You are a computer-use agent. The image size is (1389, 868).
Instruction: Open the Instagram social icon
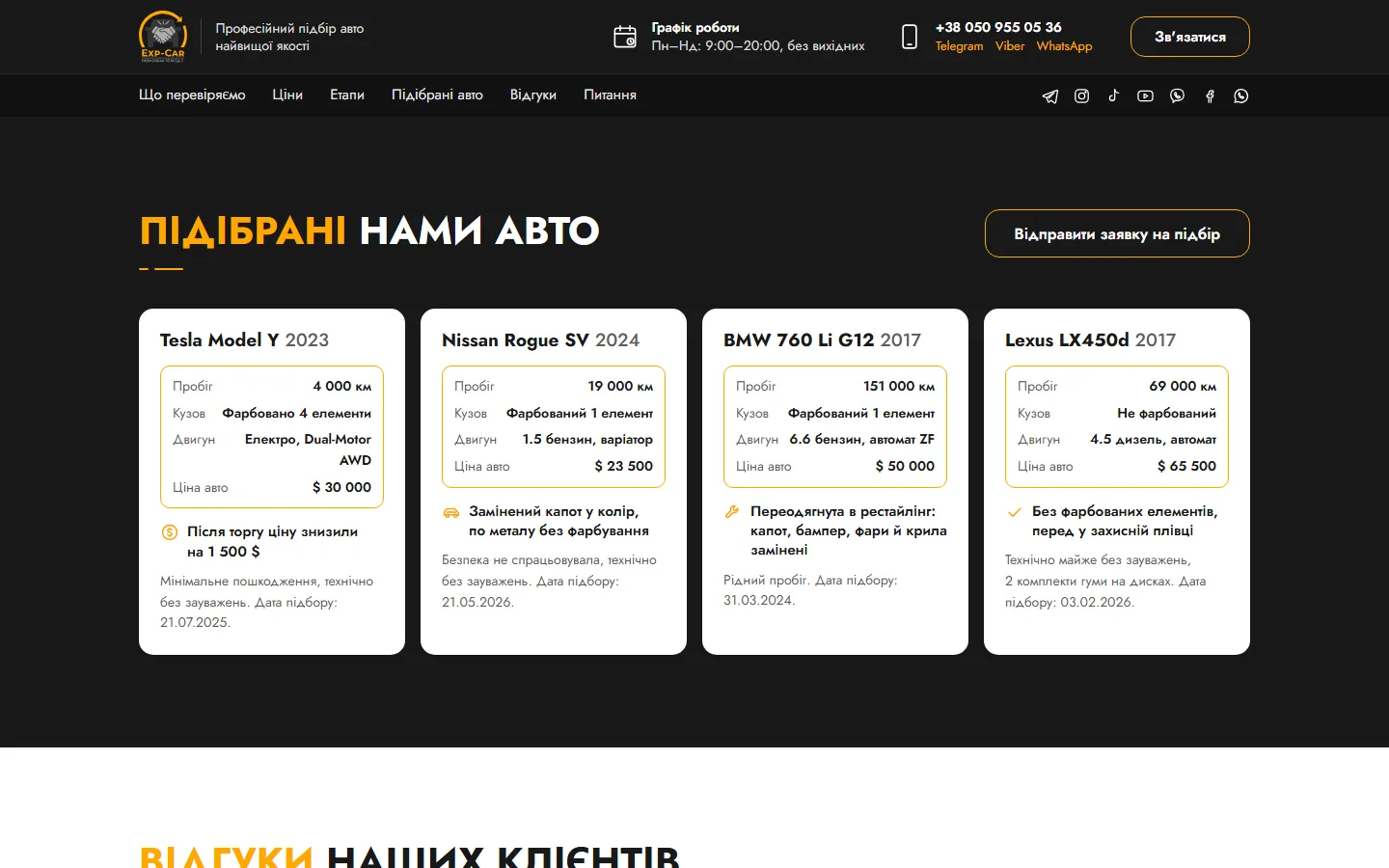click(1081, 95)
